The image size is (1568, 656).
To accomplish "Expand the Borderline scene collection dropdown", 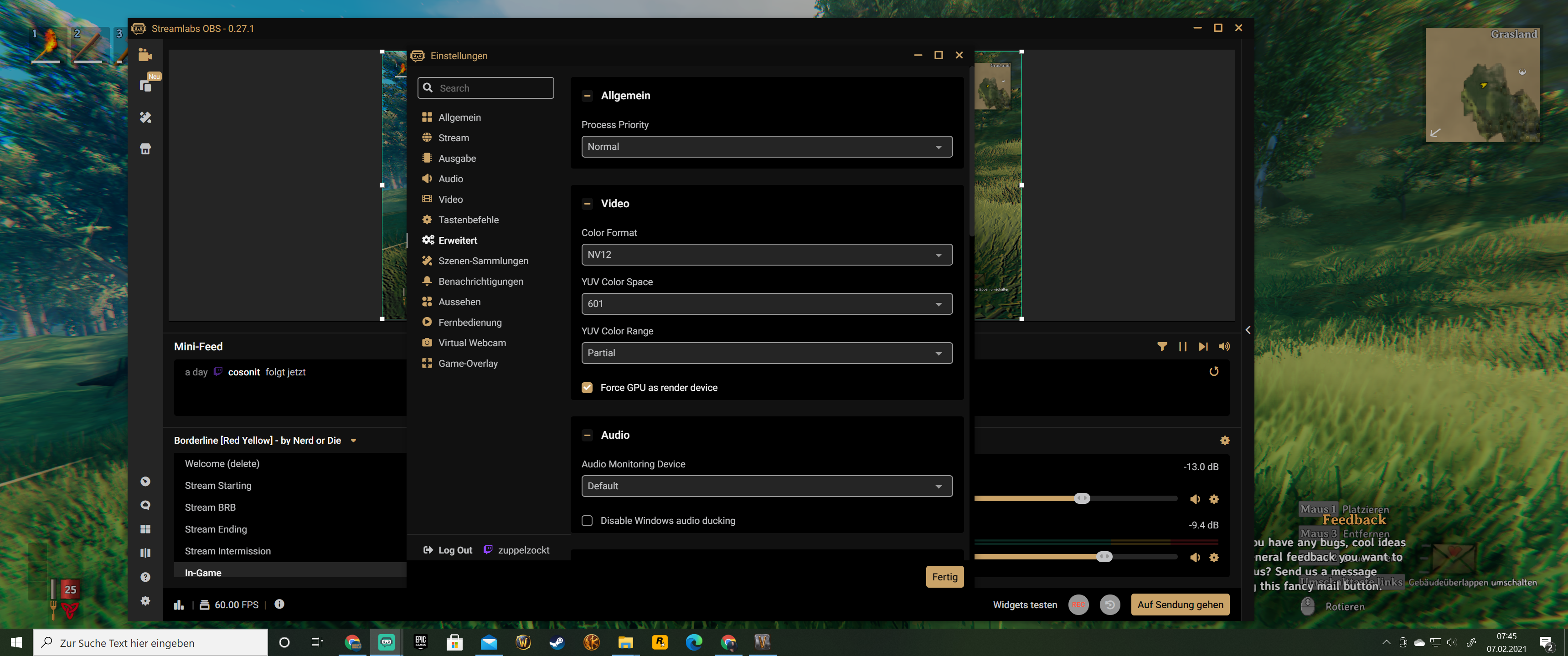I will tap(354, 441).
